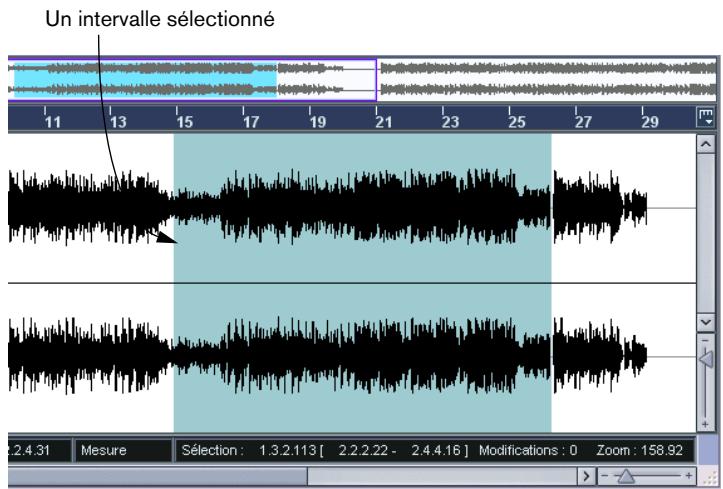Click the vertical zoom slider handle
Image resolution: width=723 pixels, height=489 pixels.
(706, 359)
